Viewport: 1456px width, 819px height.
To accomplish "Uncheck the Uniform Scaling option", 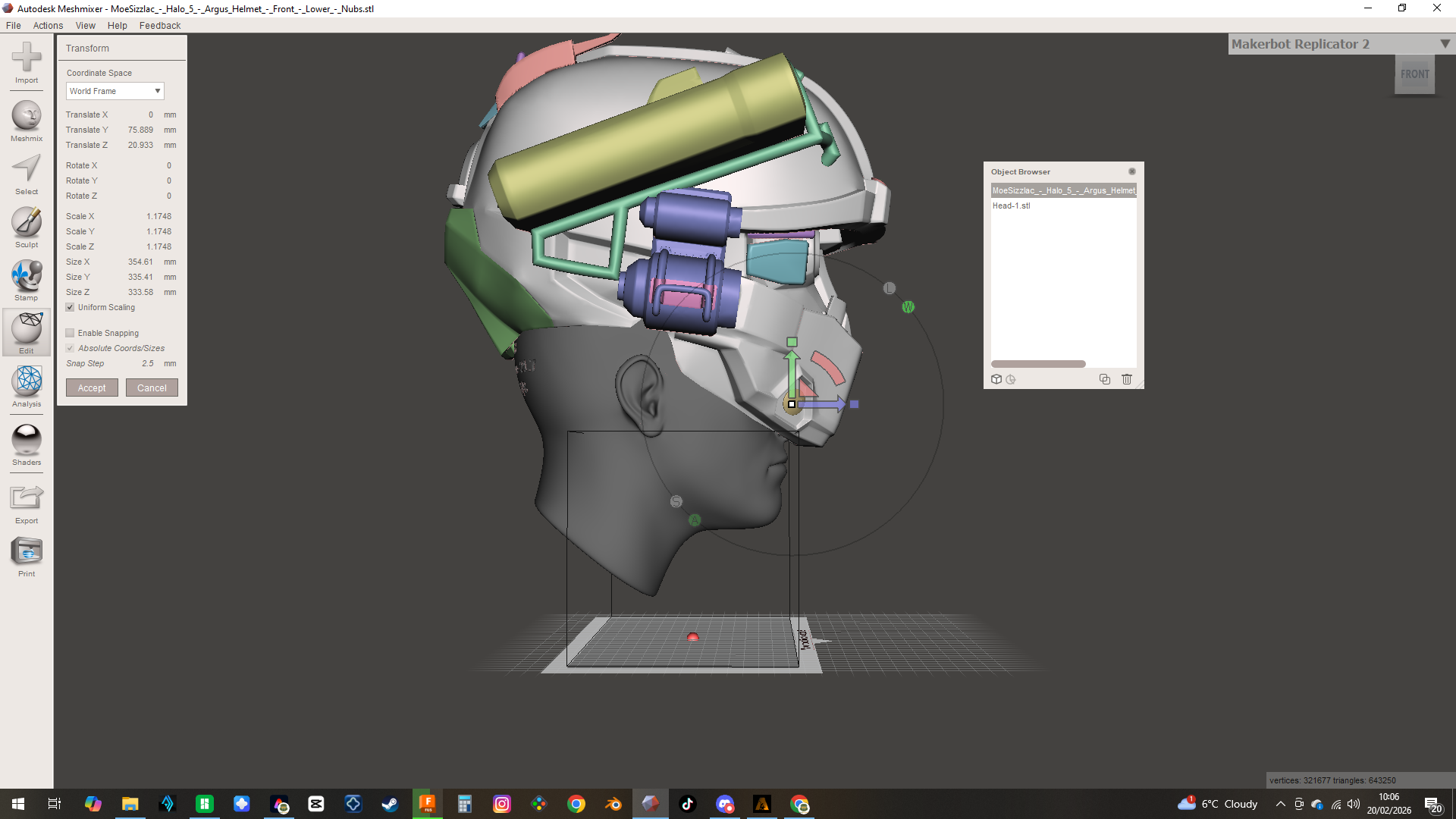I will click(x=70, y=307).
